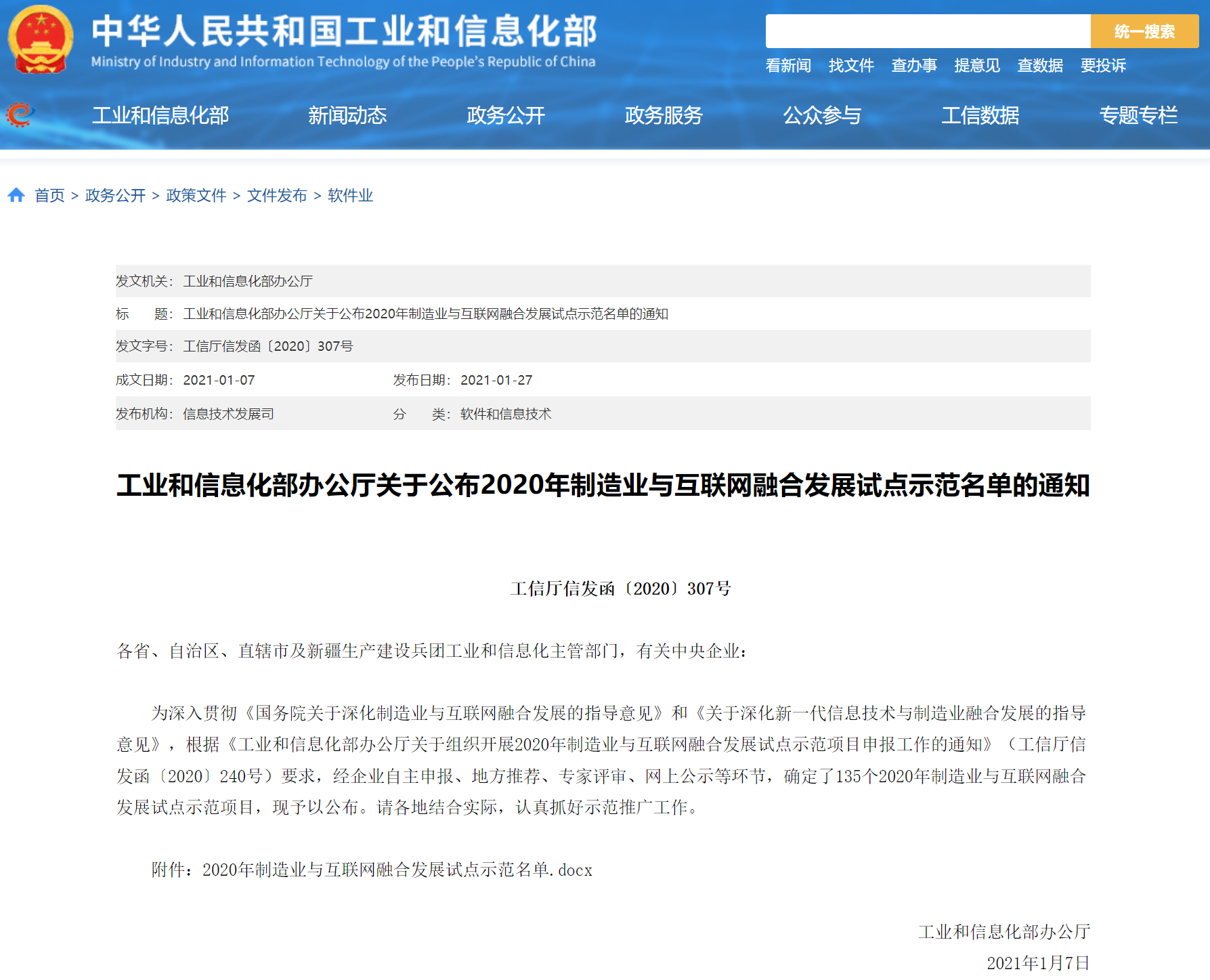
Task: Open the 查数据 quick link
Action: [x=1040, y=66]
